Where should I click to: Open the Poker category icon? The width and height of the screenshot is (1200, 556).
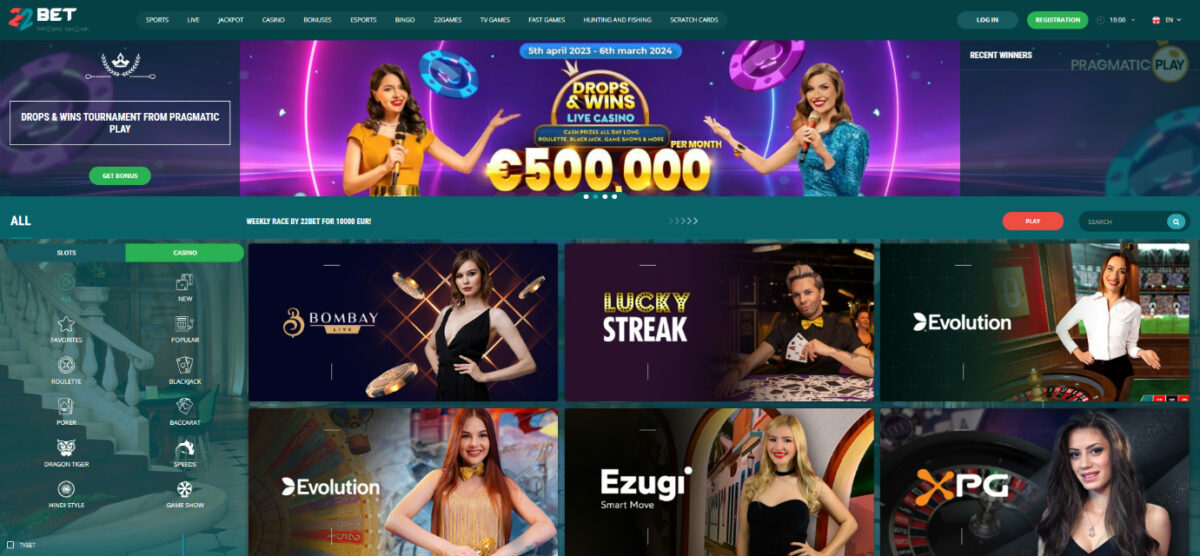tap(66, 406)
